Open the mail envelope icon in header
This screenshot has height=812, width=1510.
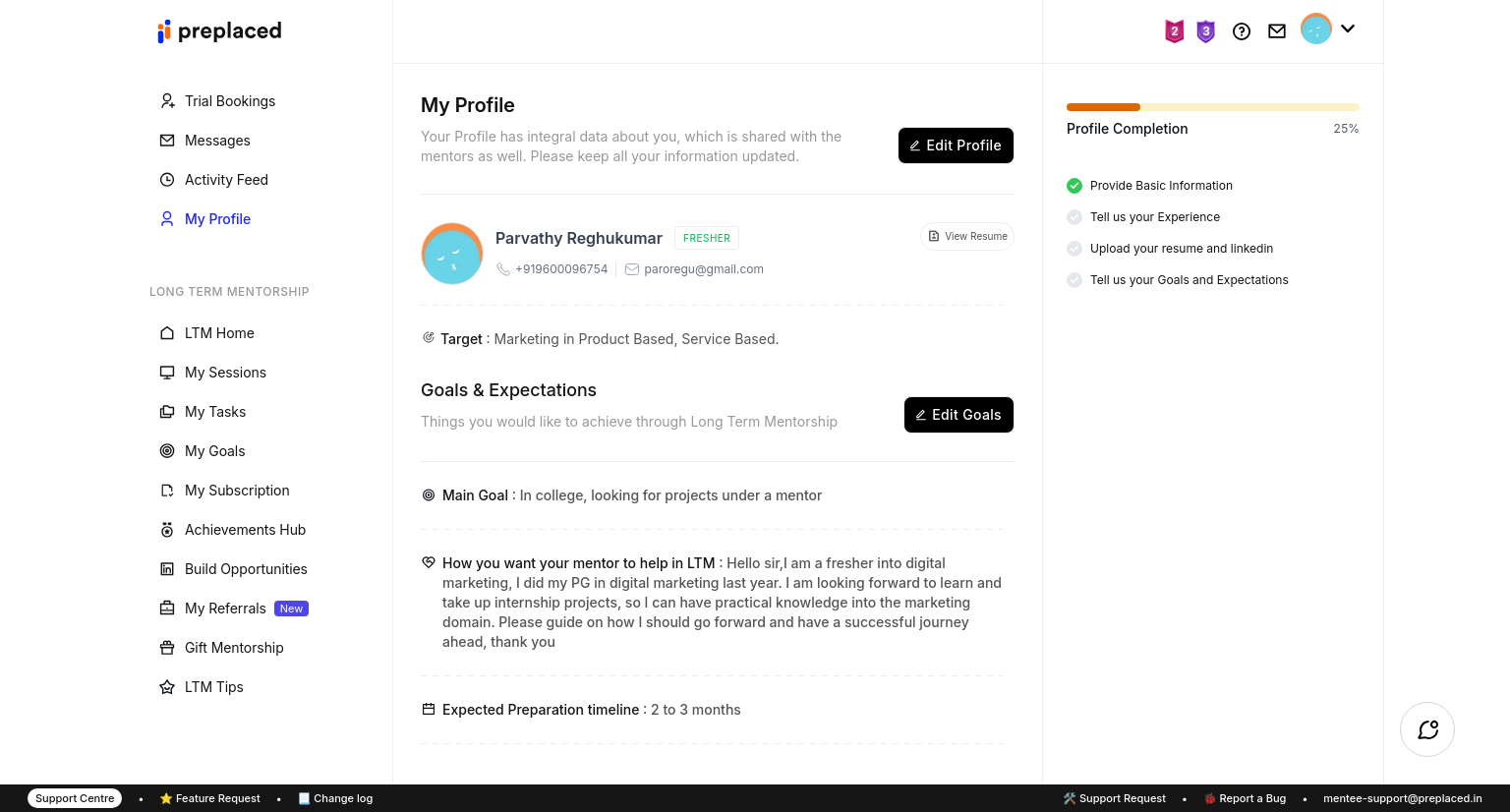[x=1277, y=31]
